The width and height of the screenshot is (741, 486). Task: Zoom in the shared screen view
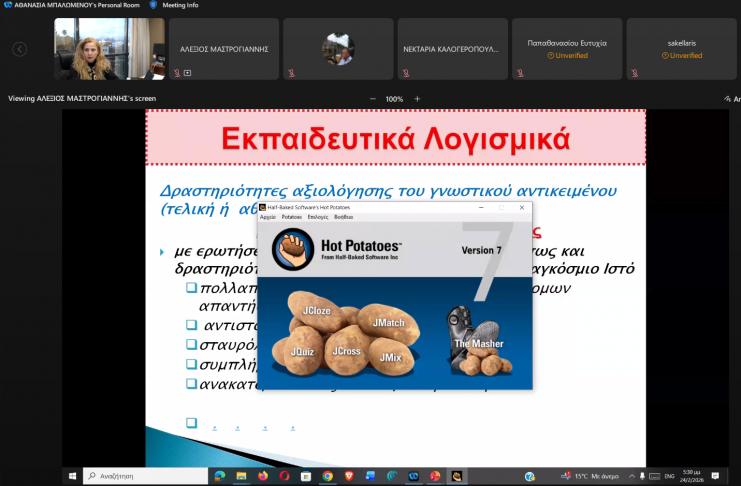click(417, 99)
